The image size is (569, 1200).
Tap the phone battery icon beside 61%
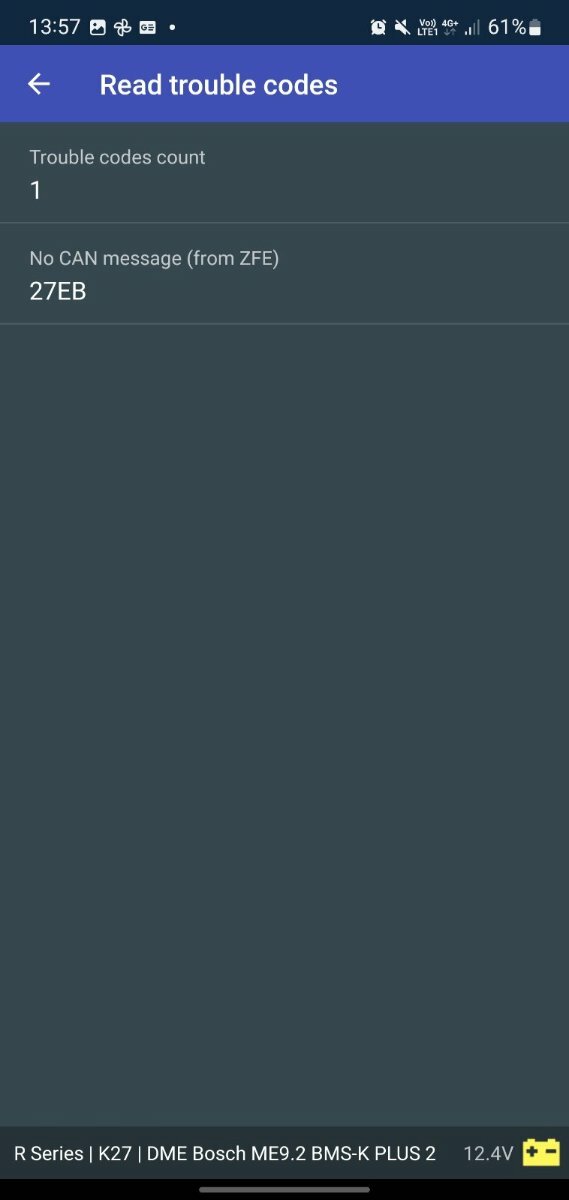pos(535,27)
